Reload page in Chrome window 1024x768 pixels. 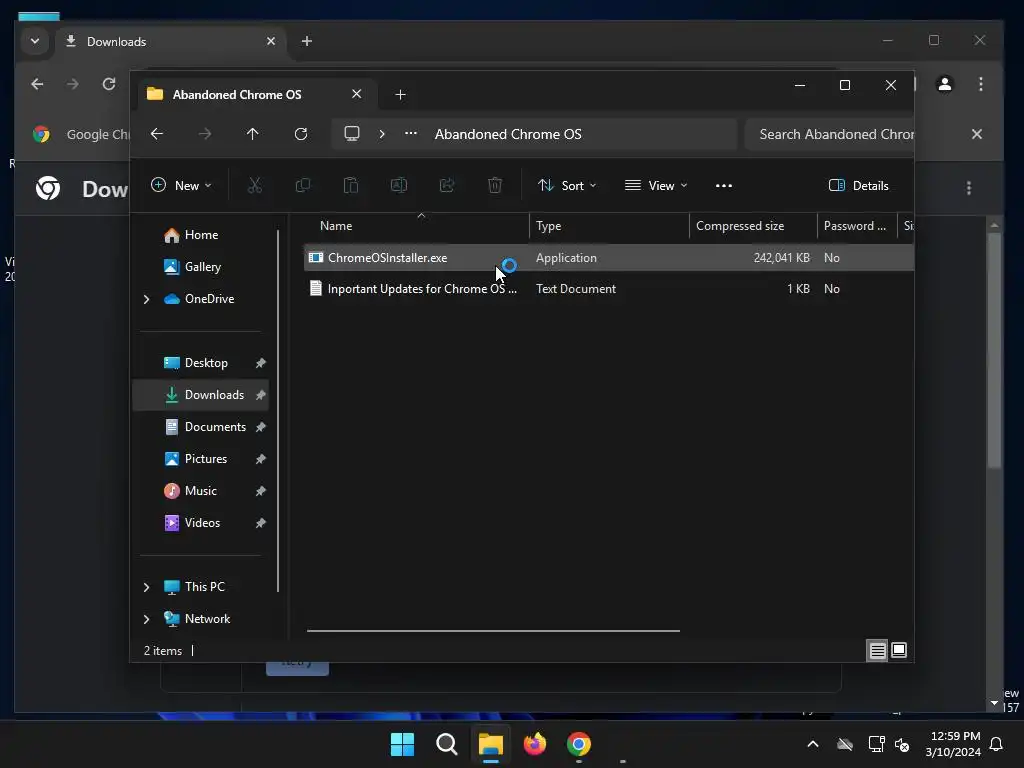click(109, 84)
